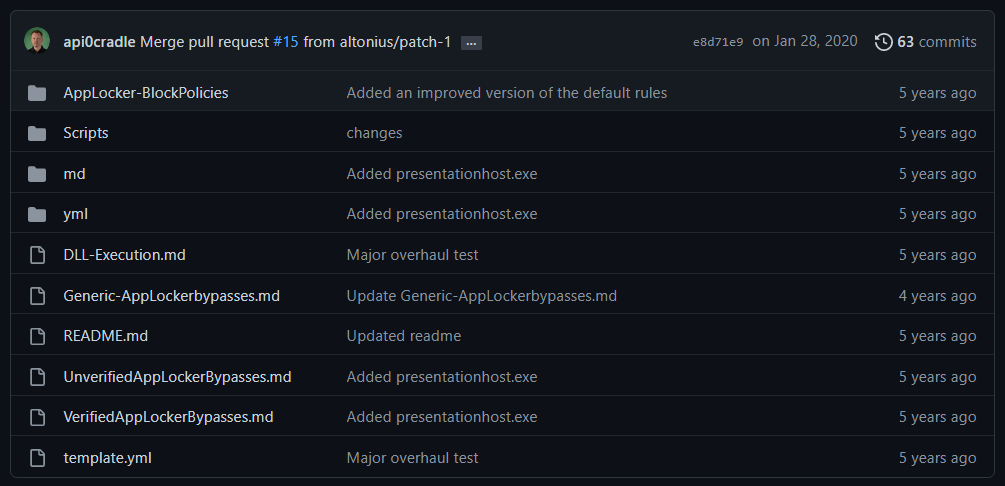Expand the commit message ellipsis button
This screenshot has height=486, width=1005.
pos(472,43)
